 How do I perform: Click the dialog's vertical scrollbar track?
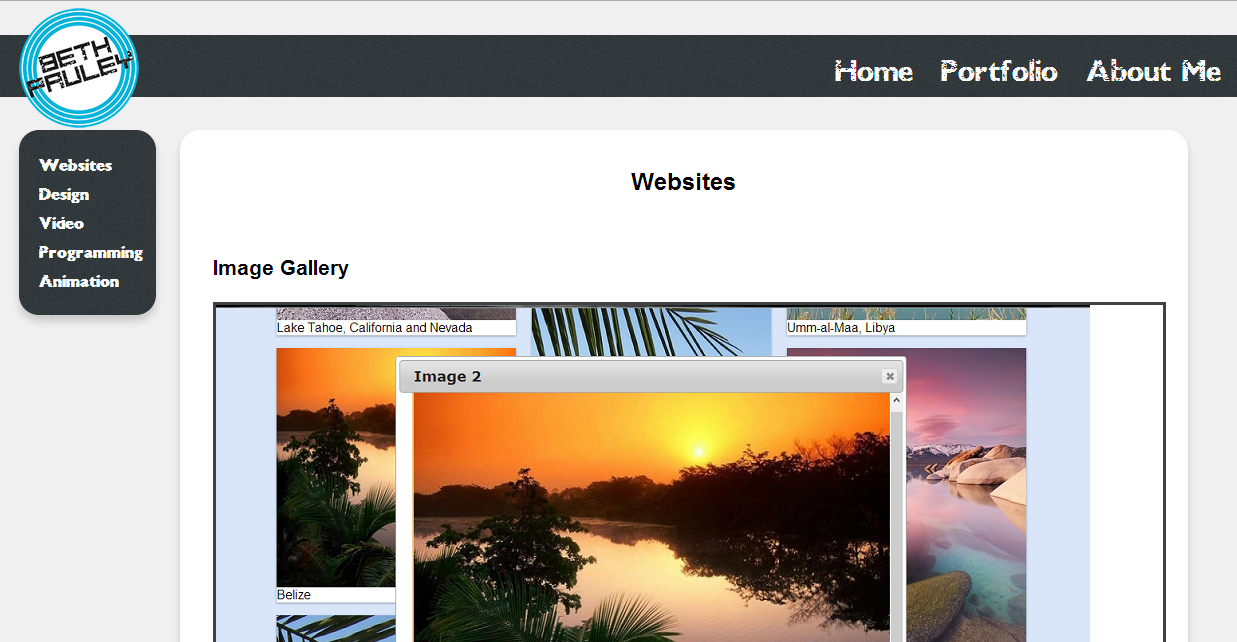(897, 520)
